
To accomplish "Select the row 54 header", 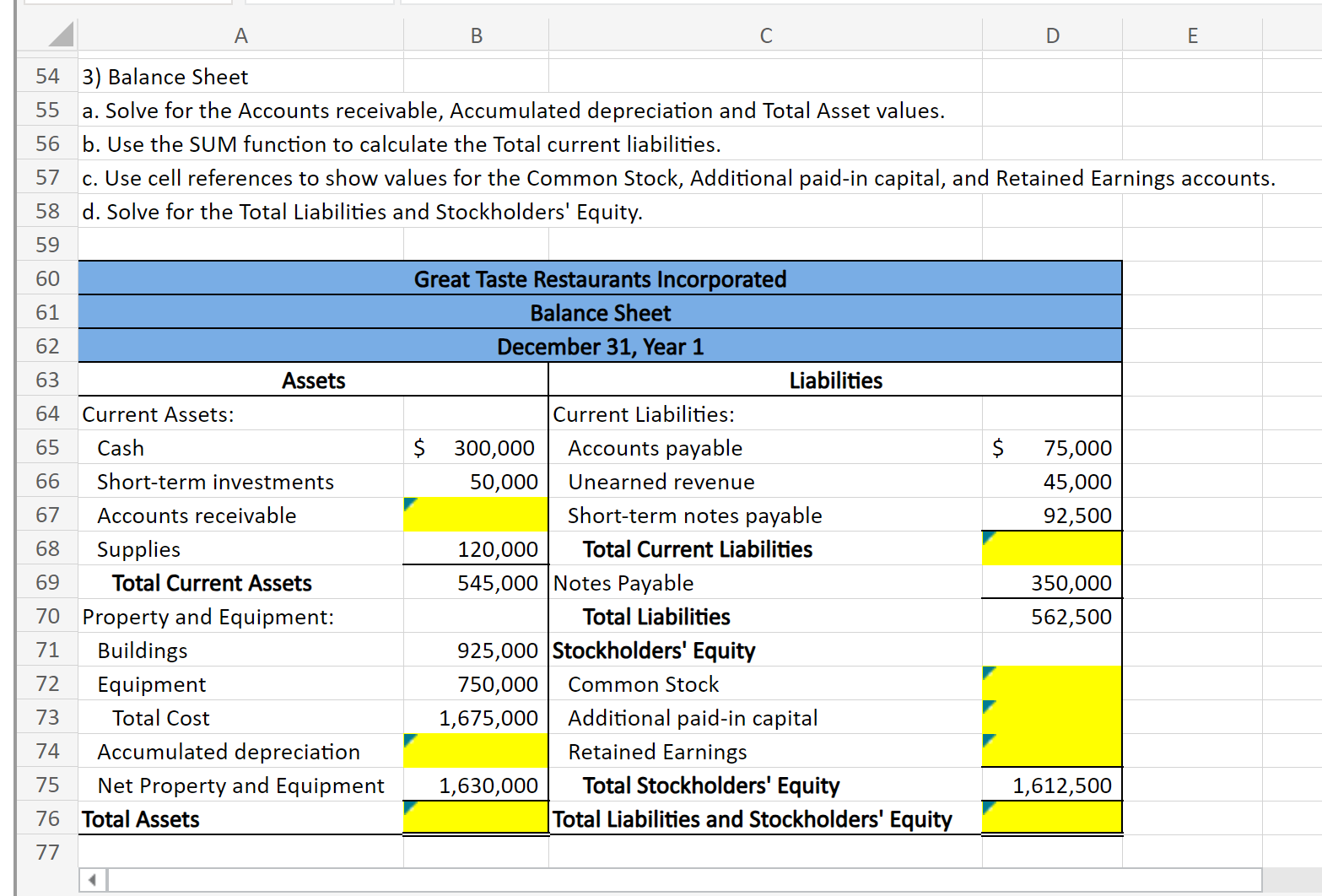I will tap(47, 77).
